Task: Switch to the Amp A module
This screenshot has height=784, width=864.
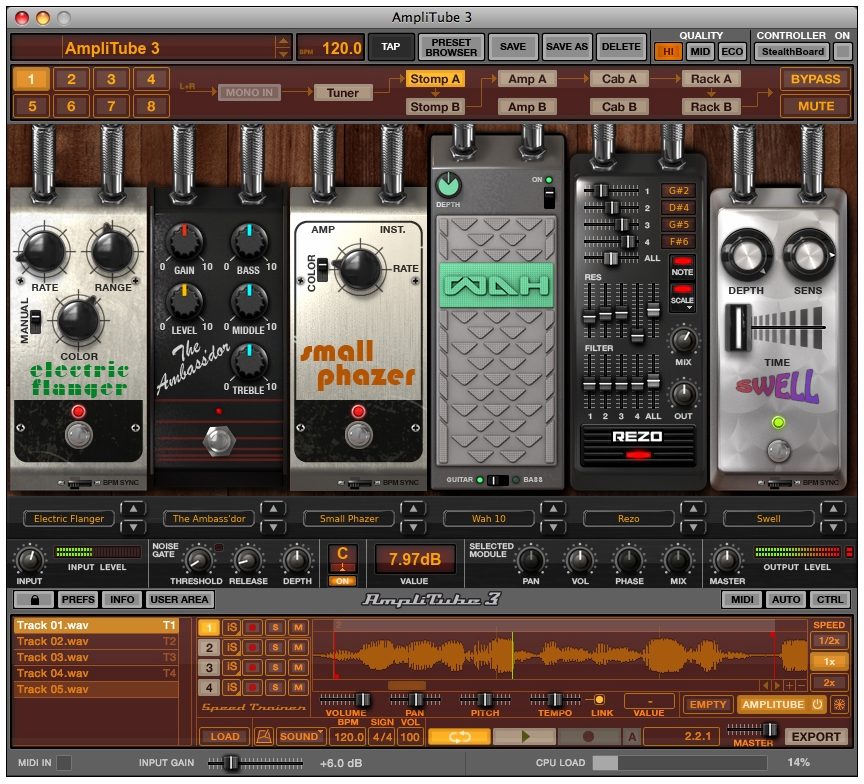Action: [527, 79]
